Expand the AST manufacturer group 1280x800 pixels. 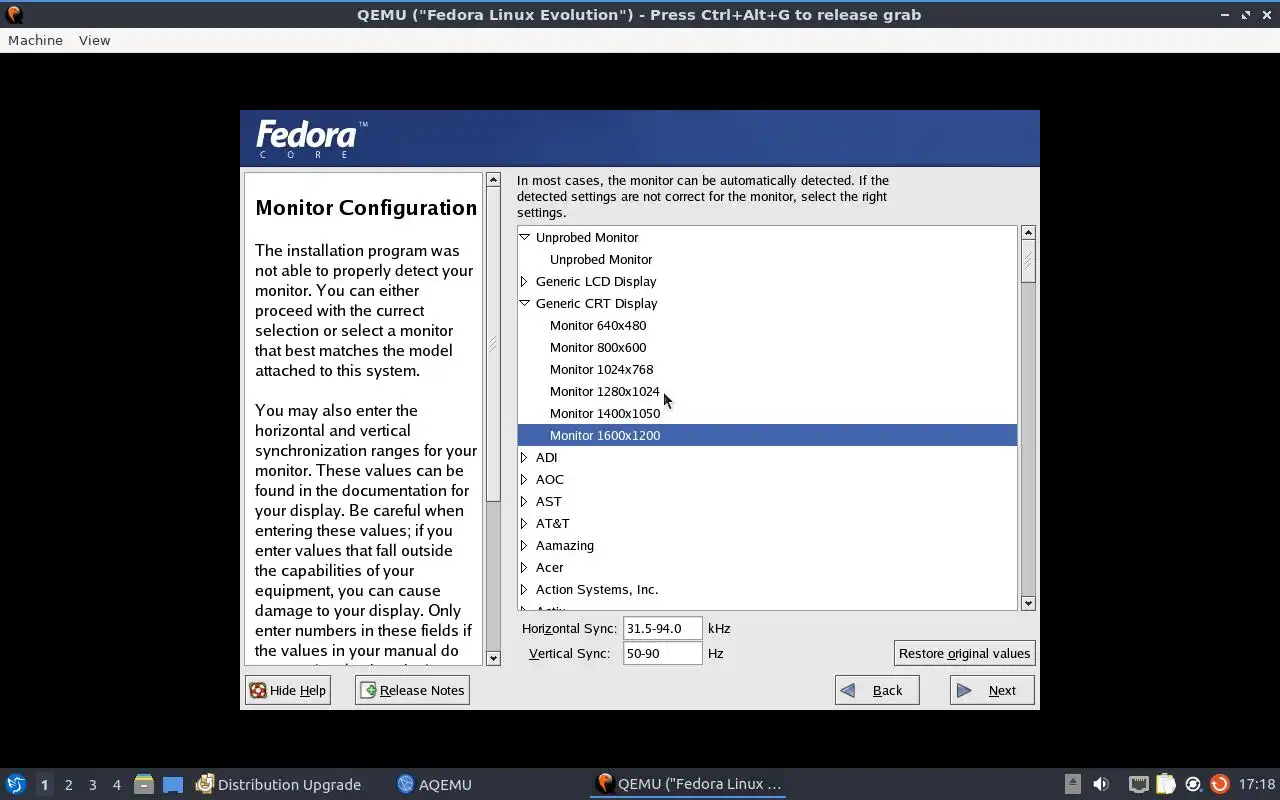524,501
